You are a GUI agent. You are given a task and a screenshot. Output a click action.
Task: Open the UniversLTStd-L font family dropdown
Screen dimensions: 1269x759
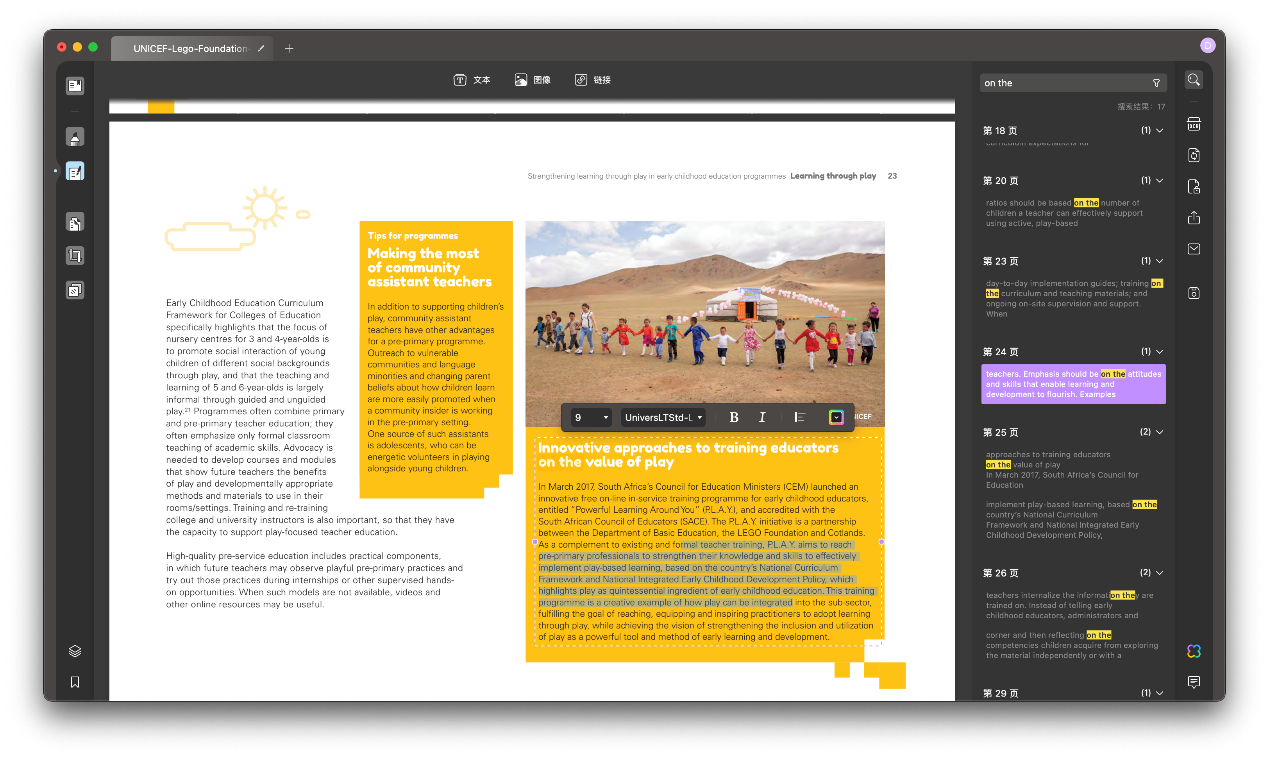tap(661, 417)
